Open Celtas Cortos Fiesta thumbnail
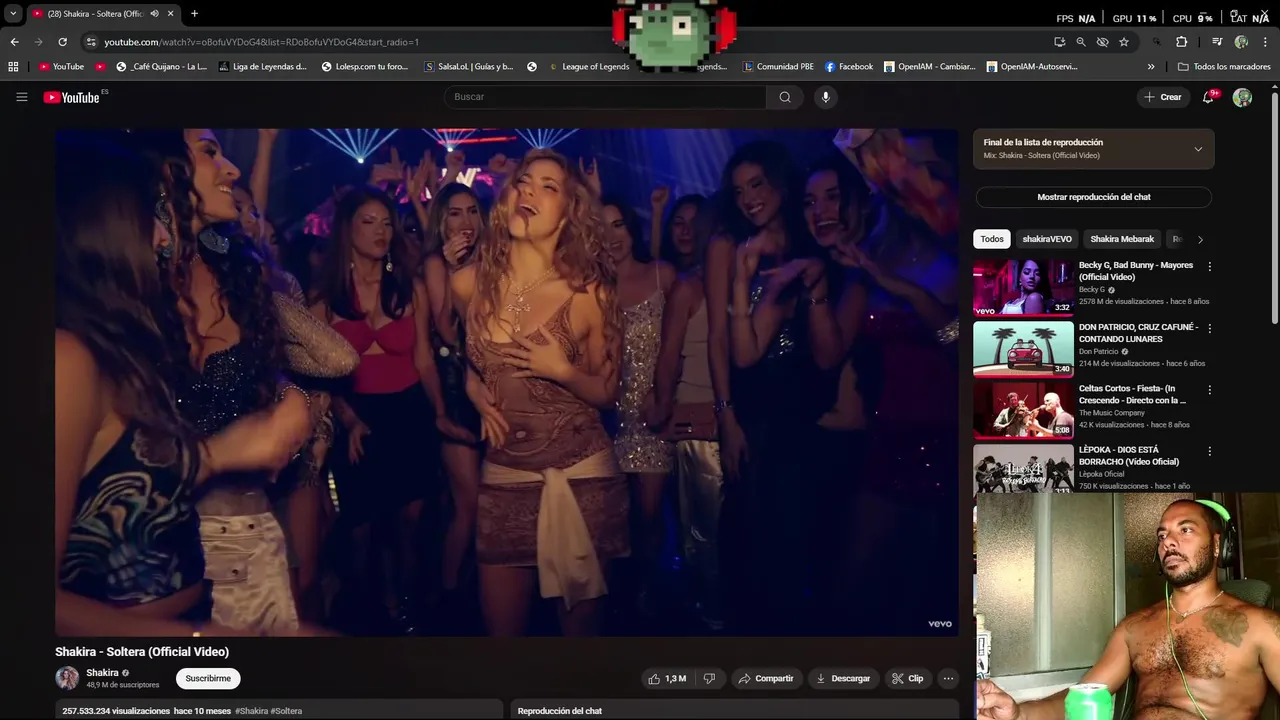The width and height of the screenshot is (1280, 720). 1023,411
